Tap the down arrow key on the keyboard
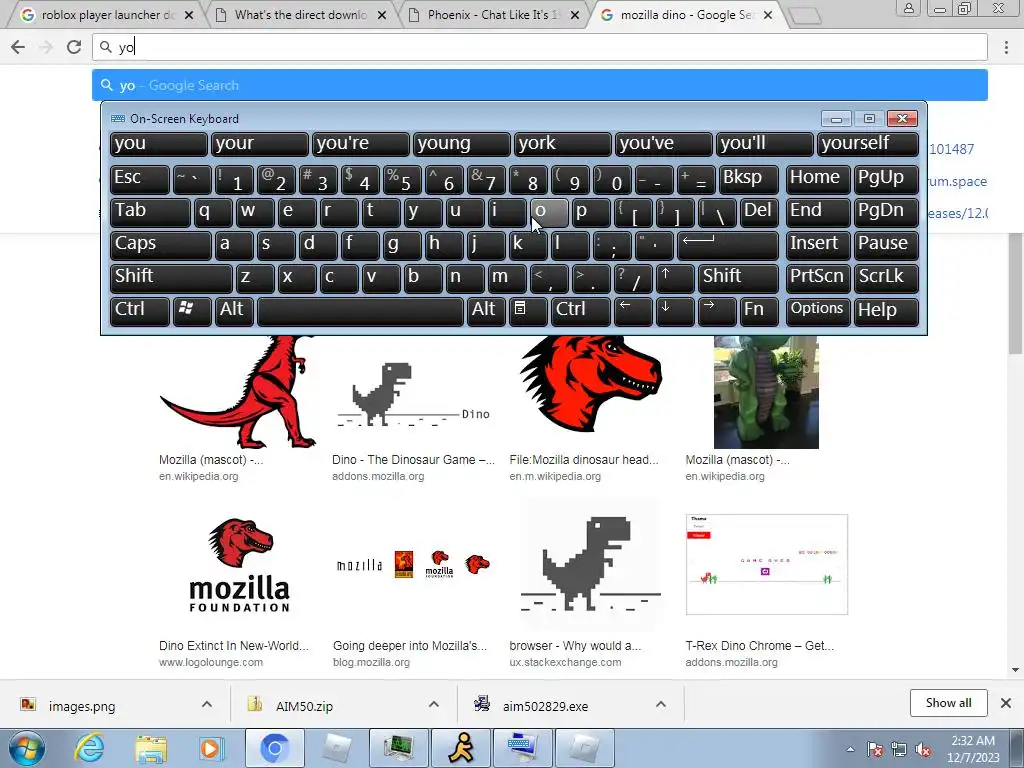Viewport: 1024px width, 768px height. tap(675, 311)
